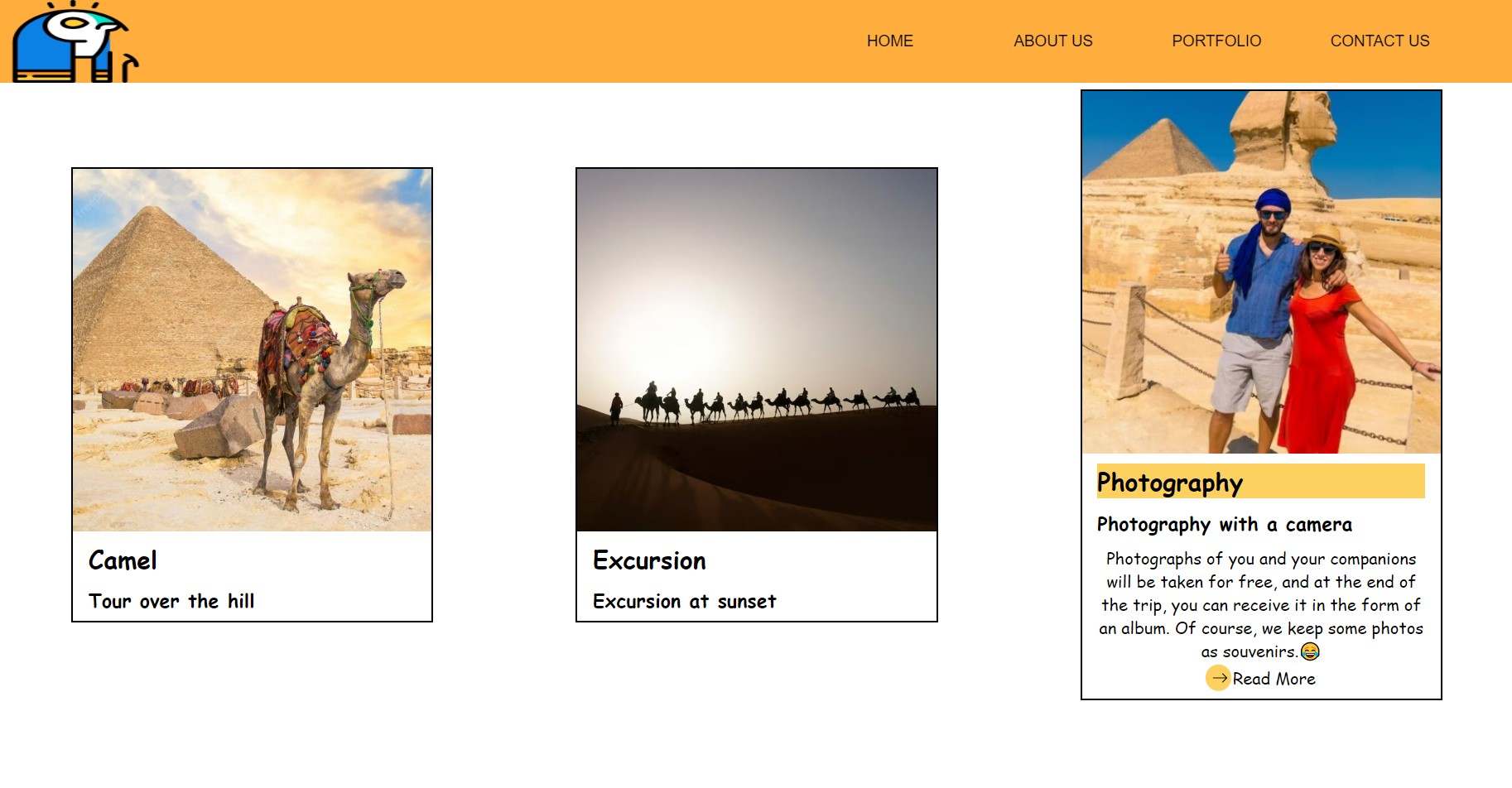Navigate to the PORTFOLIO section
Image resolution: width=1512 pixels, height=788 pixels.
pyautogui.click(x=1216, y=41)
